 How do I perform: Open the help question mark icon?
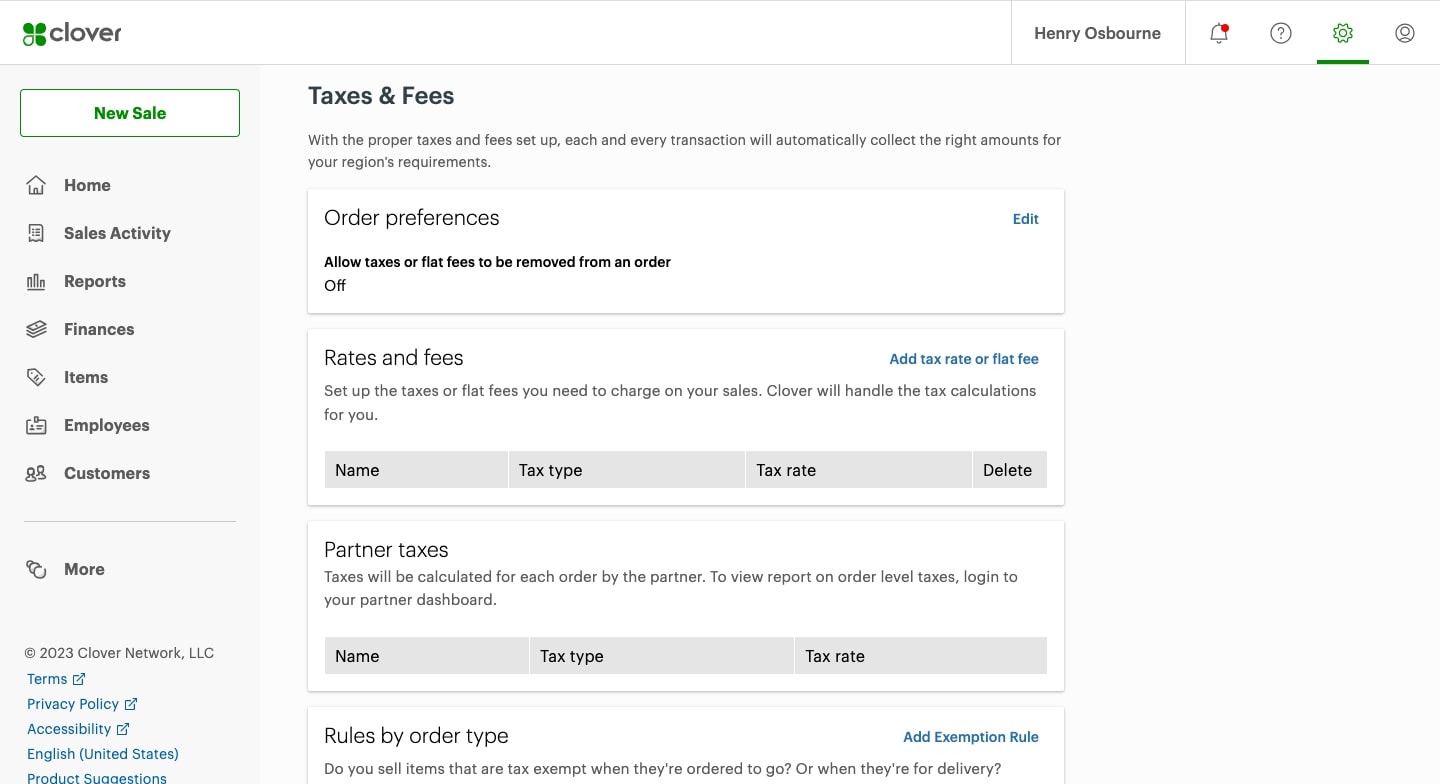pyautogui.click(x=1280, y=33)
